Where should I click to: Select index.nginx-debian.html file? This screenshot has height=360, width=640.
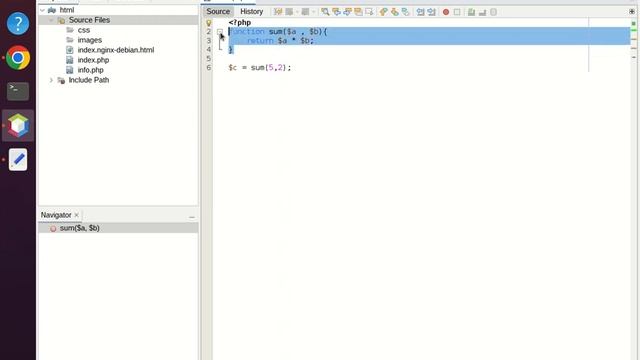pyautogui.click(x=116, y=50)
